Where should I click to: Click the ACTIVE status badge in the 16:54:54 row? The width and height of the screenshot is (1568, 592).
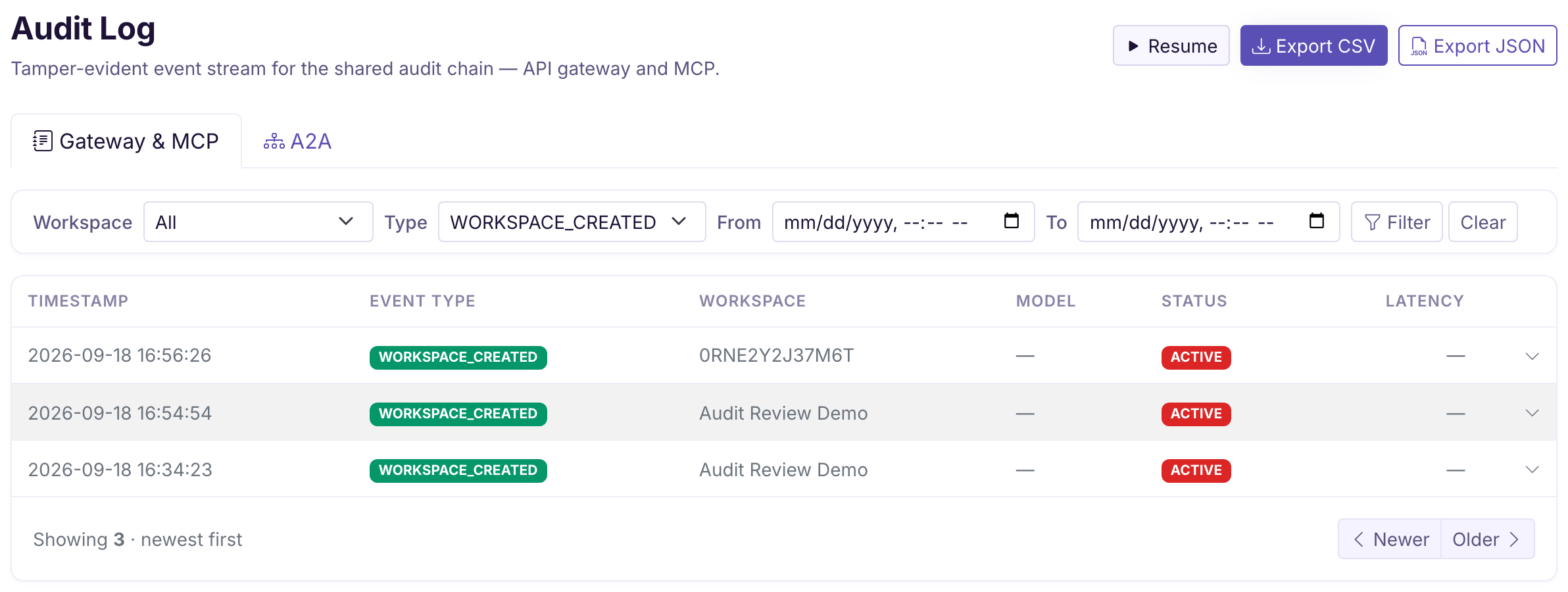point(1196,414)
